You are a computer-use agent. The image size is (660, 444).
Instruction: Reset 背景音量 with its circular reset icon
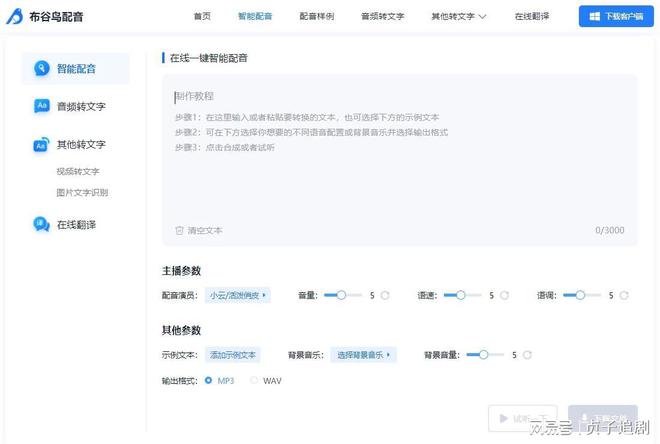coord(527,355)
